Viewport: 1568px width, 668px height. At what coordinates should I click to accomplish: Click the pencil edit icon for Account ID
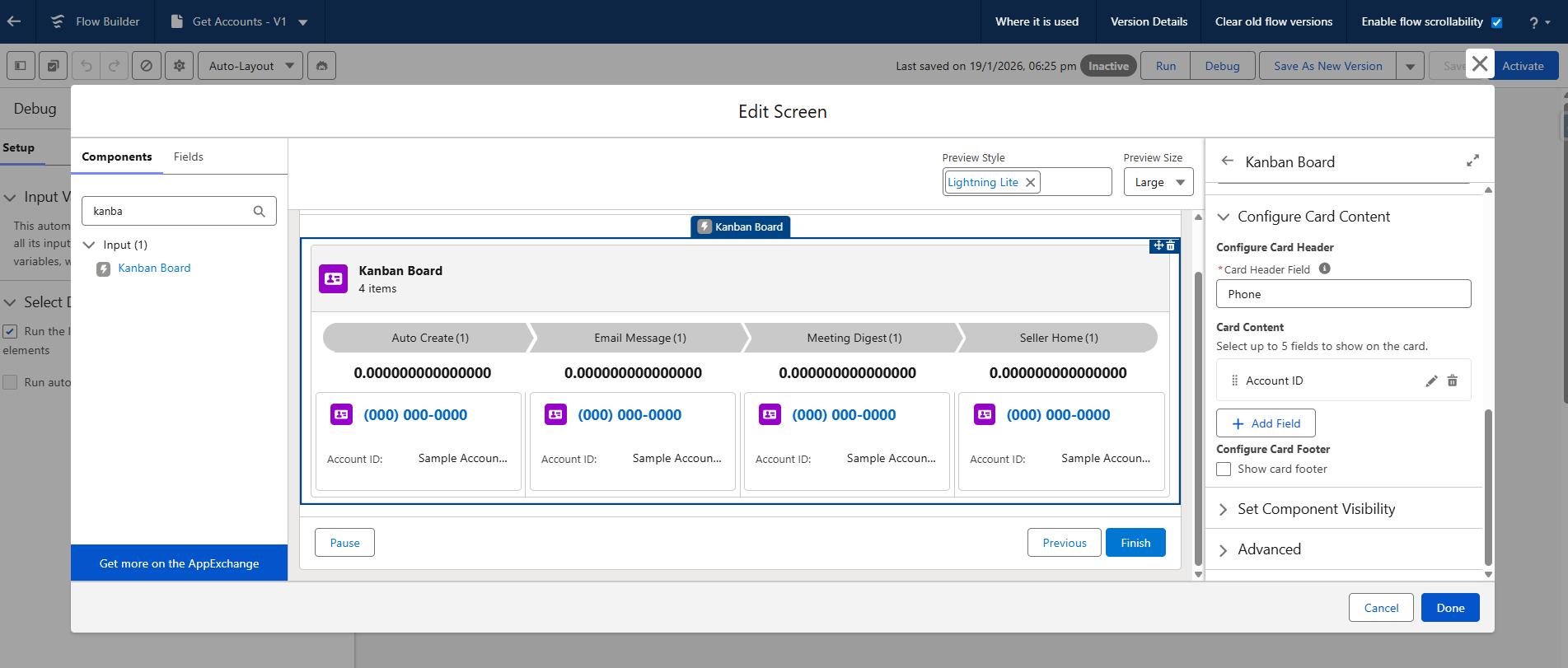pyautogui.click(x=1431, y=381)
